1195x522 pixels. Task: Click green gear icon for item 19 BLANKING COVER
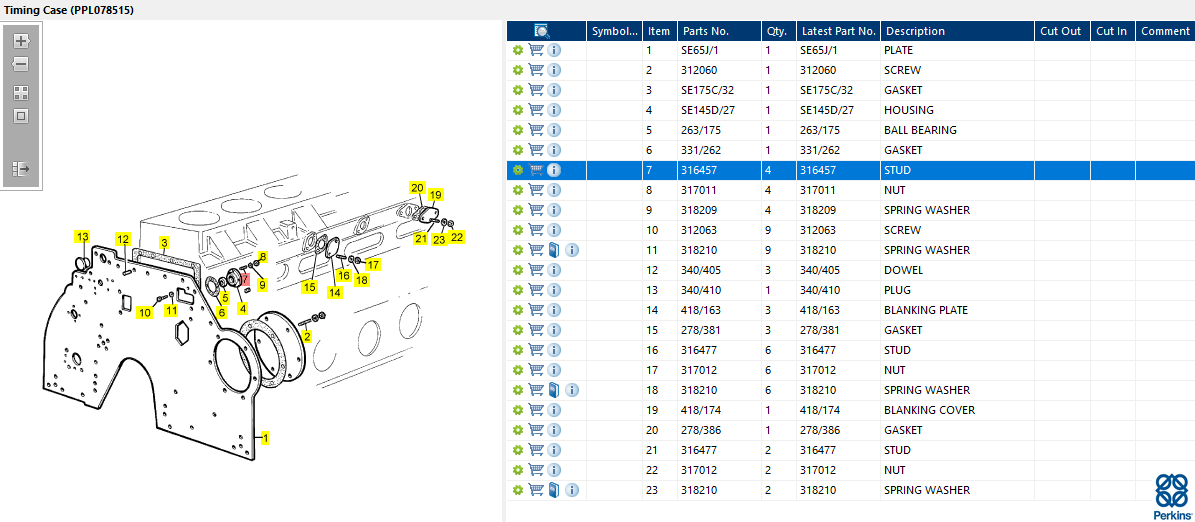click(518, 410)
